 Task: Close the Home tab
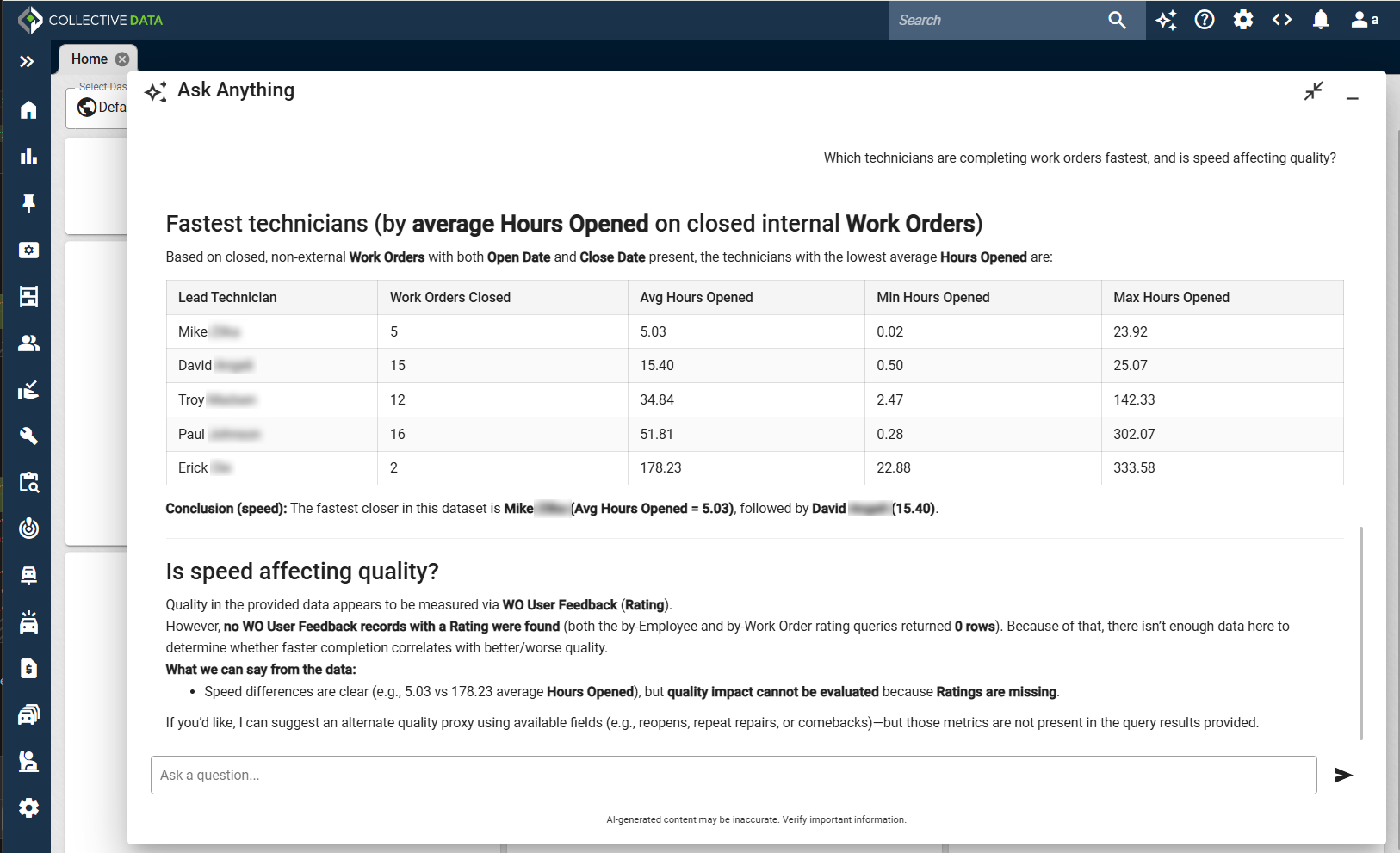[x=122, y=59]
